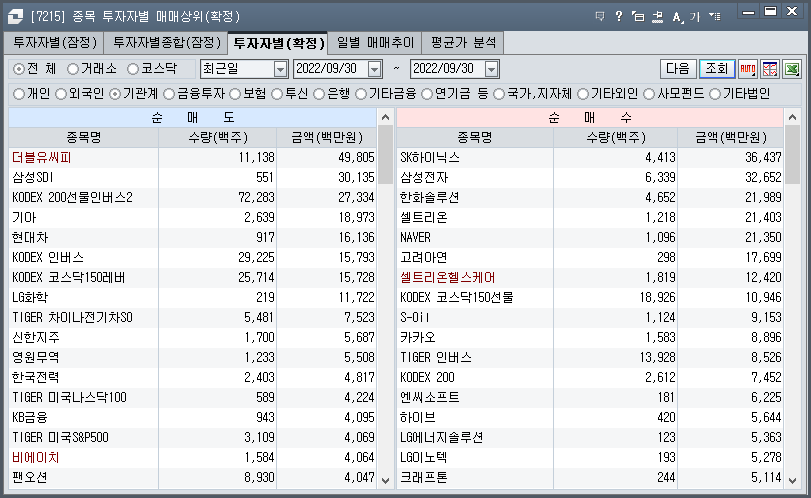Select the 삼성SDI row
The height and width of the screenshot is (498, 811).
pyautogui.click(x=192, y=177)
